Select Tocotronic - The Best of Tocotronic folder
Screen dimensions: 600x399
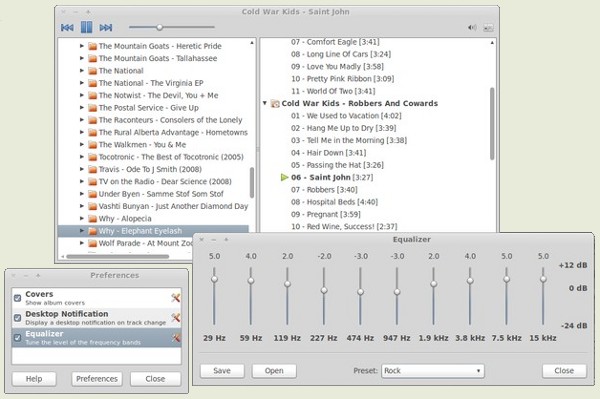tap(171, 157)
